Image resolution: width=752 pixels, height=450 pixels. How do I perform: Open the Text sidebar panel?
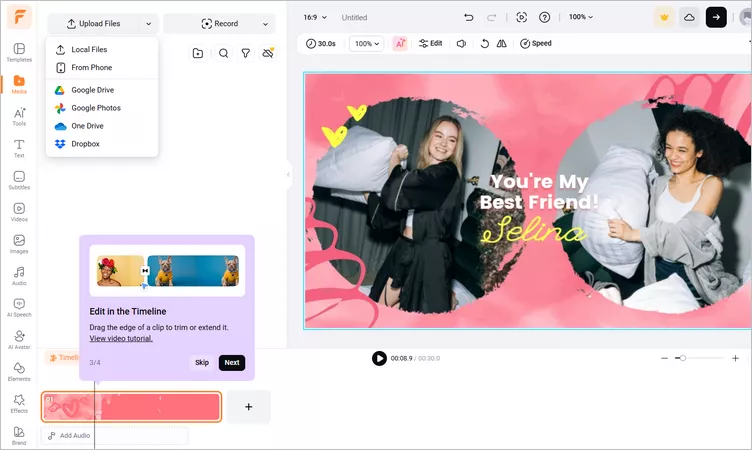[19, 148]
